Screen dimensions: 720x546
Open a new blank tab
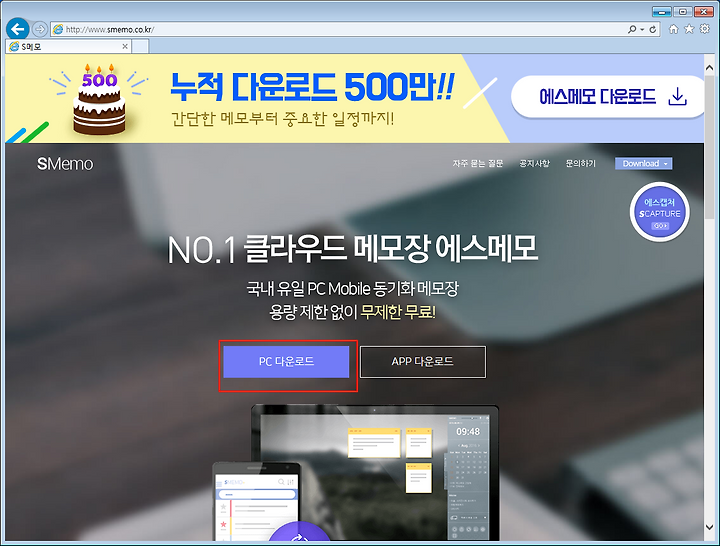tap(140, 46)
